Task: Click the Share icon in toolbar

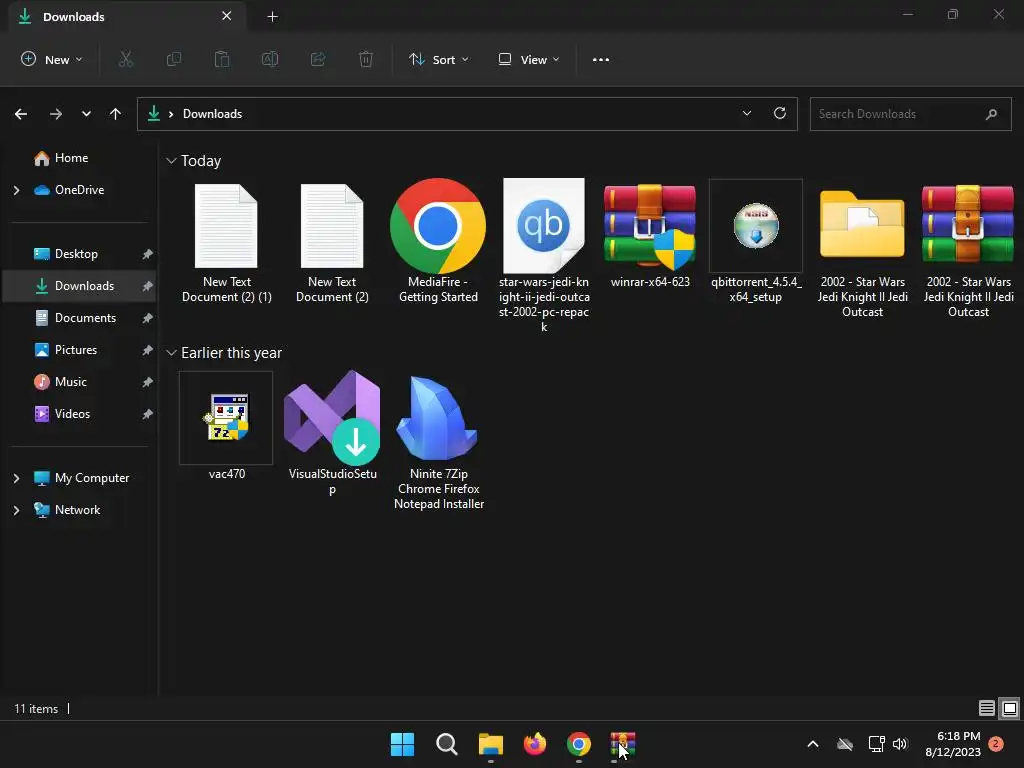Action: tap(318, 59)
